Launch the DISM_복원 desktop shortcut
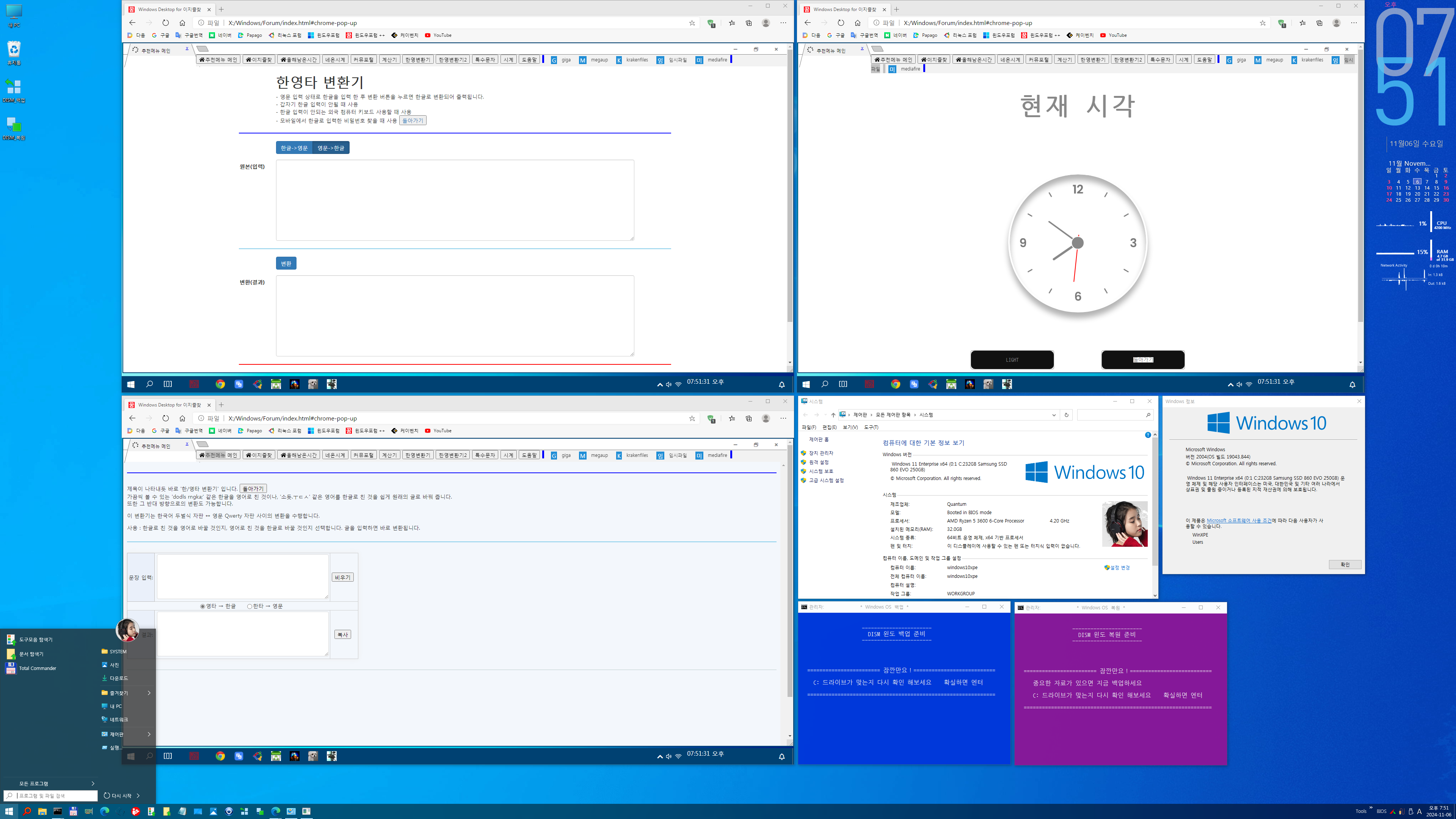 click(14, 128)
